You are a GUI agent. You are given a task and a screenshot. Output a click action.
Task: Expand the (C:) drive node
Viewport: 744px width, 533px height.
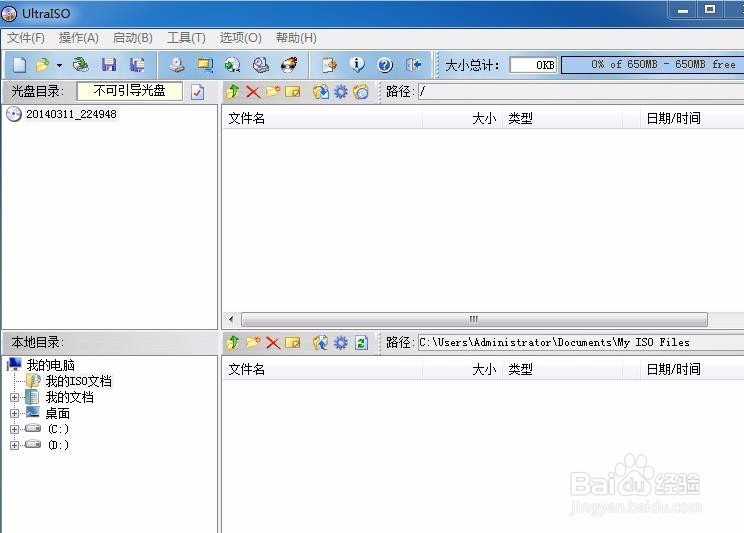click(14, 429)
